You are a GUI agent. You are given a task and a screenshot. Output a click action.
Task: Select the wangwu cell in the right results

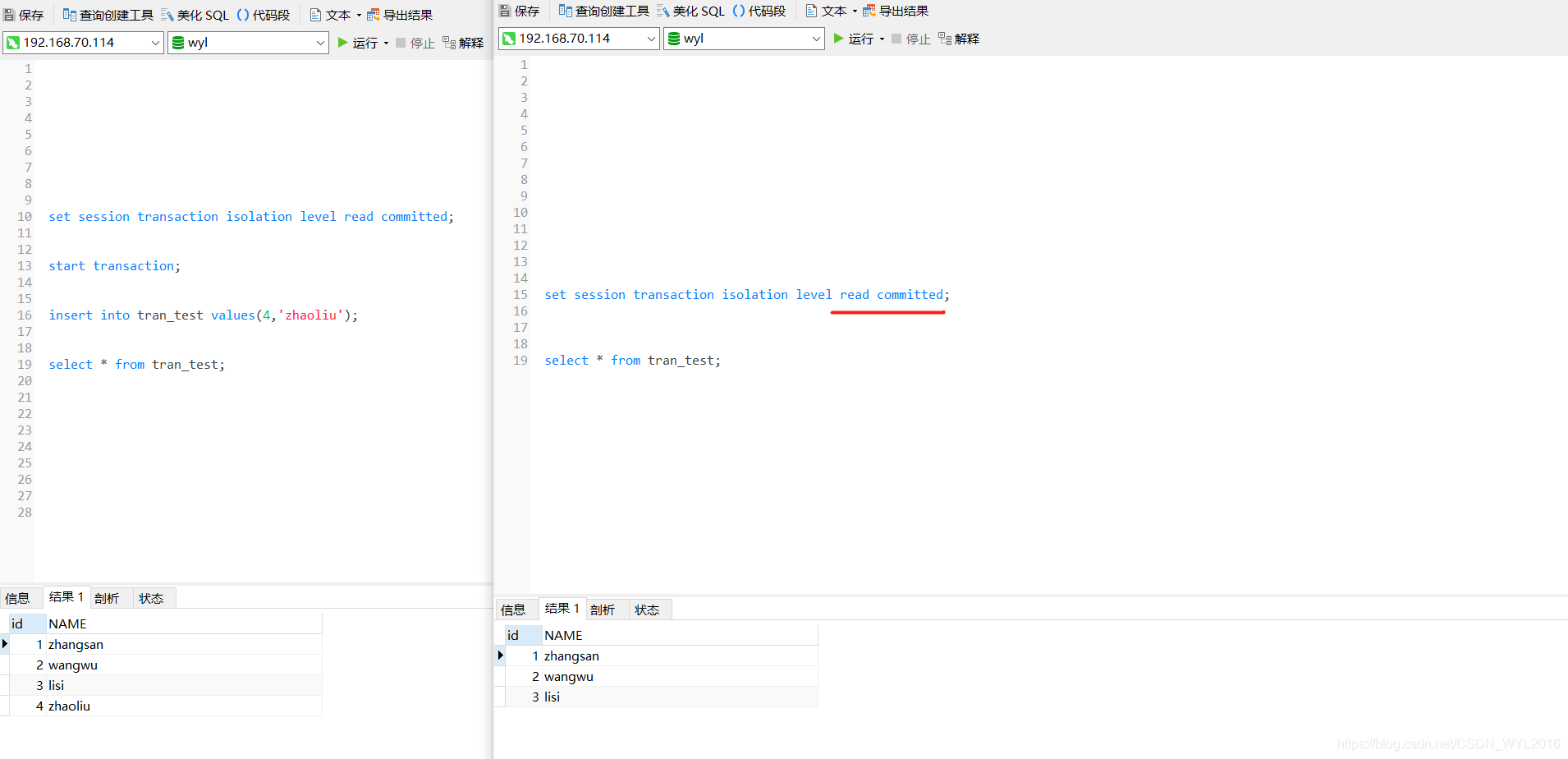coord(680,677)
